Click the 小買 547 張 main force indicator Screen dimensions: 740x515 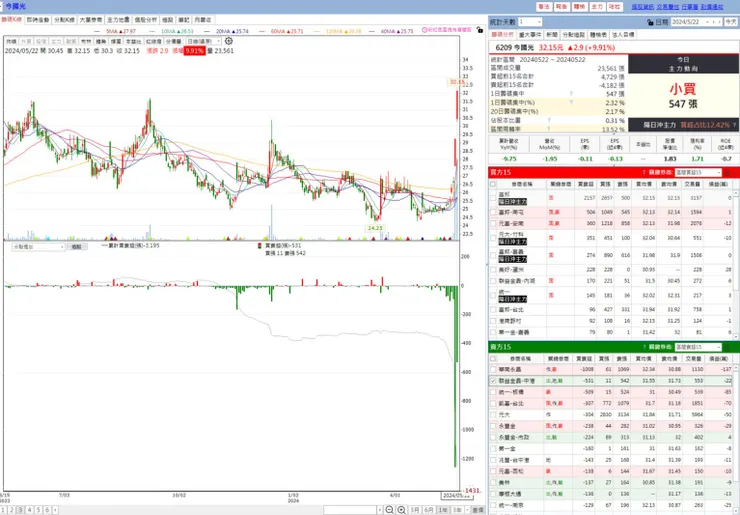point(683,96)
